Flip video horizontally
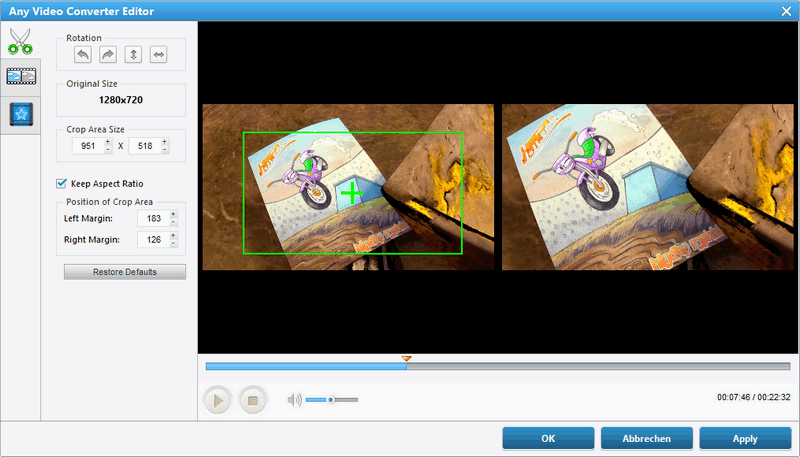 [159, 55]
